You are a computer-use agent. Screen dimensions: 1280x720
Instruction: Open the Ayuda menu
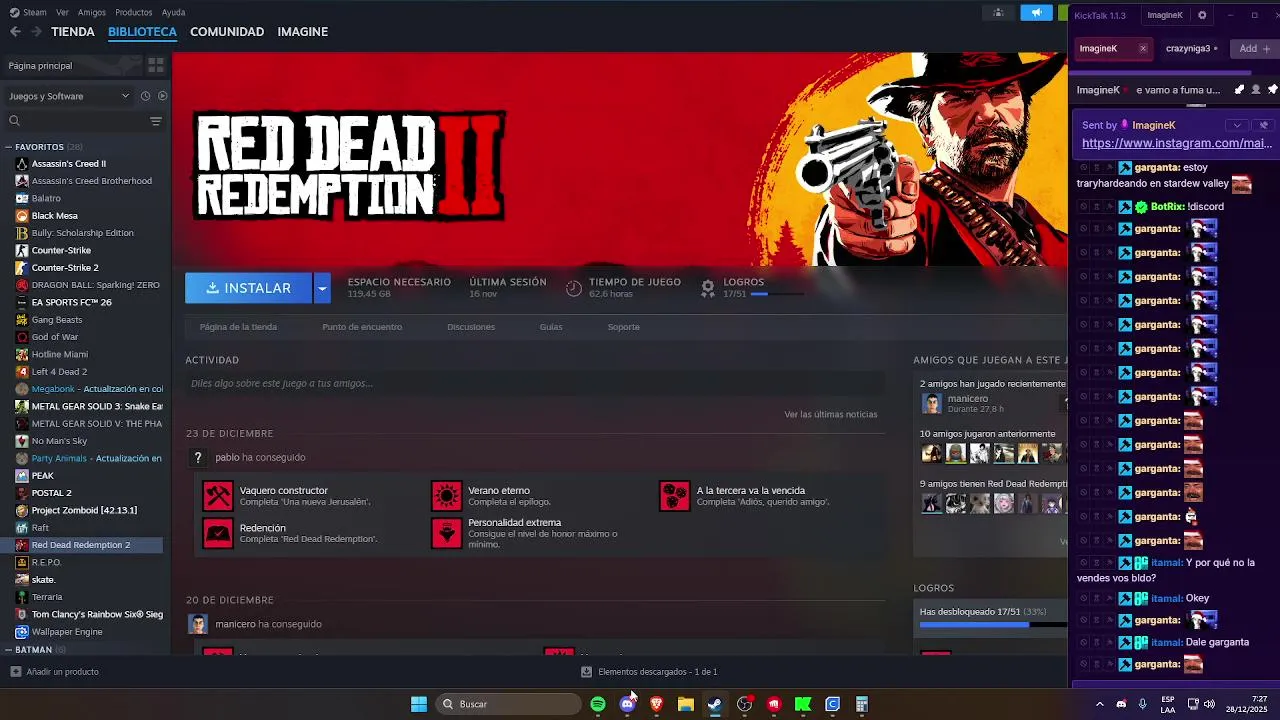tap(174, 12)
